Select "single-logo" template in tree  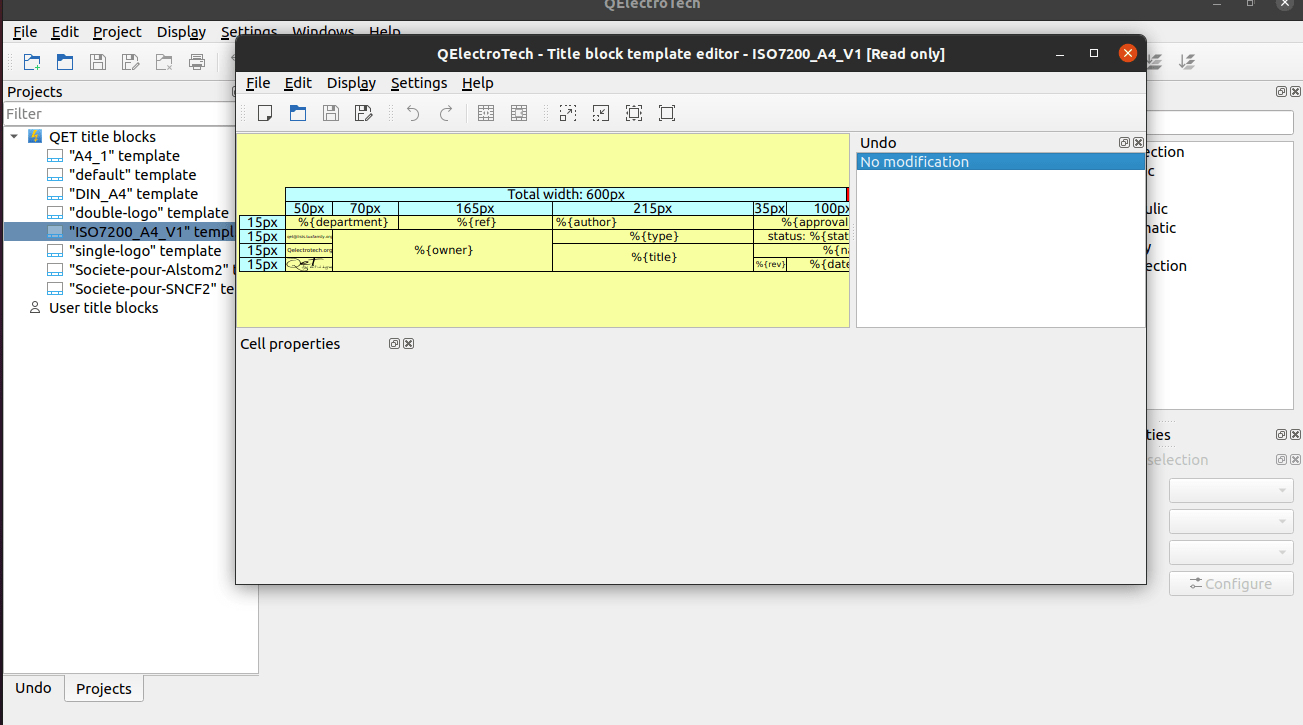[145, 251]
